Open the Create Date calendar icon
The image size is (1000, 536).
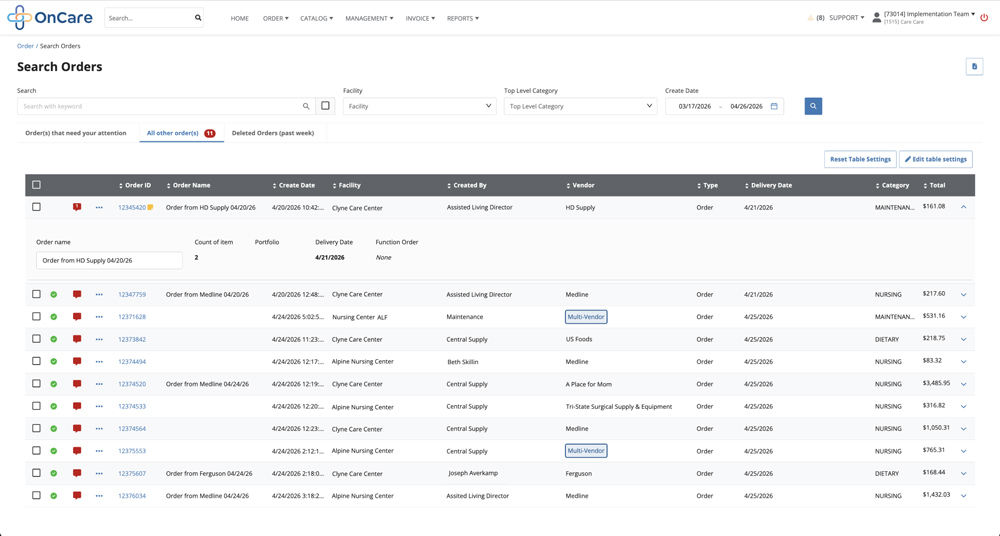[x=774, y=106]
